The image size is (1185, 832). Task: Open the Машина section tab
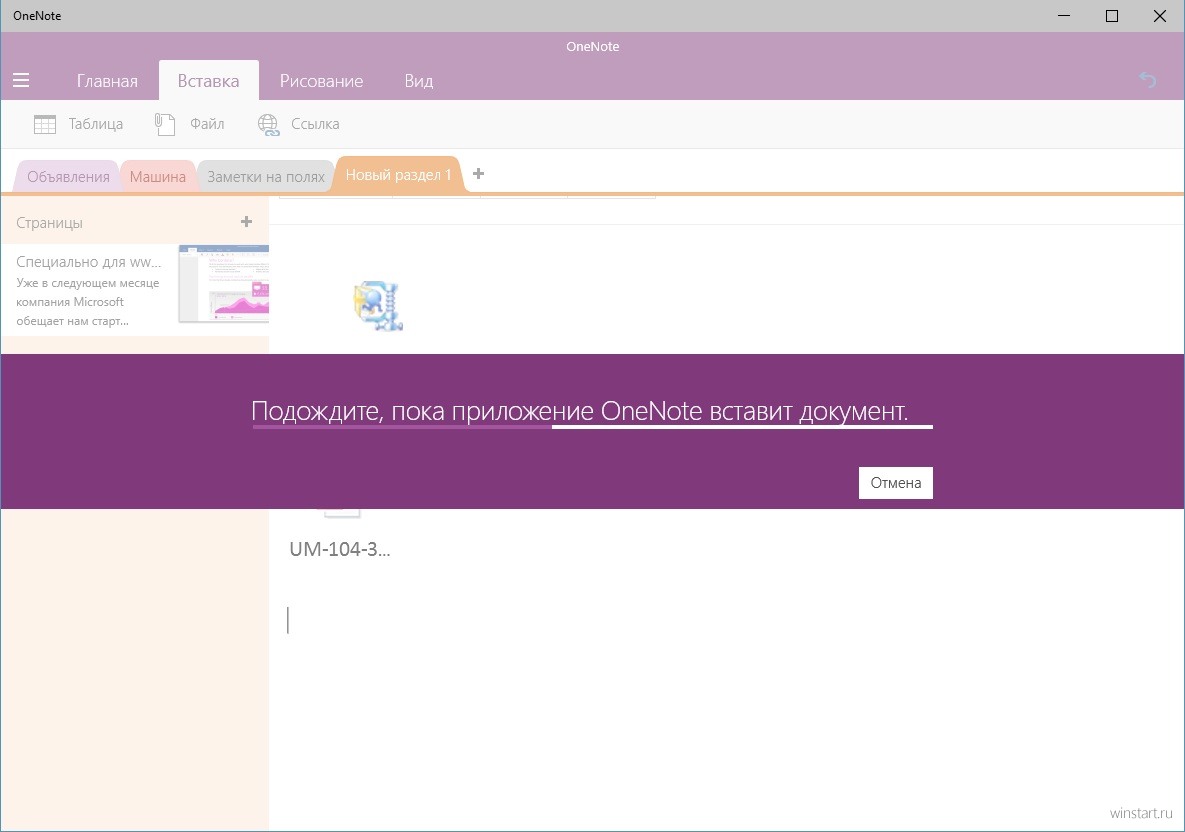click(x=157, y=177)
